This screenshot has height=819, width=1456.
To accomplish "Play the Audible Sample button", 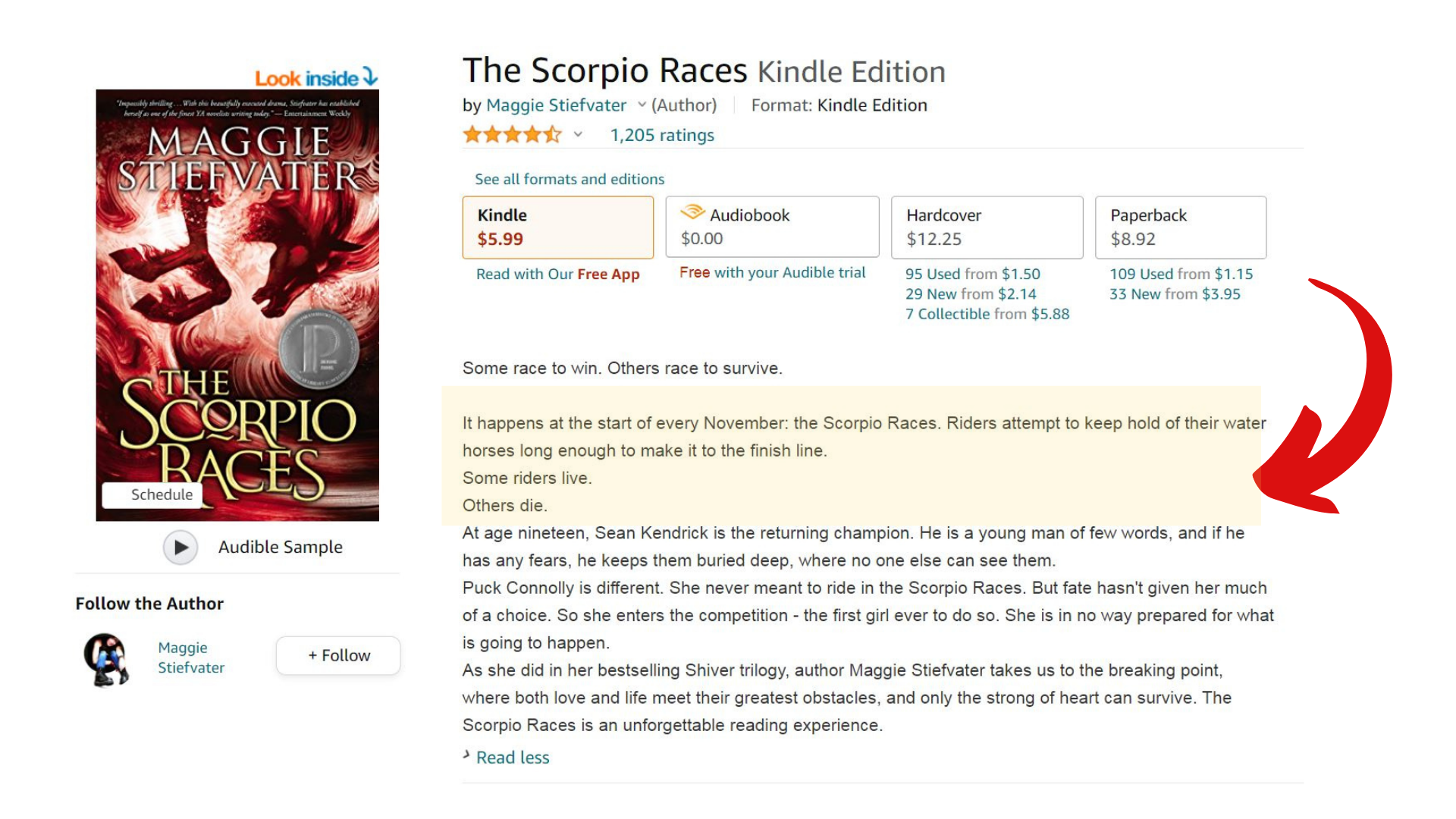I will (x=180, y=547).
